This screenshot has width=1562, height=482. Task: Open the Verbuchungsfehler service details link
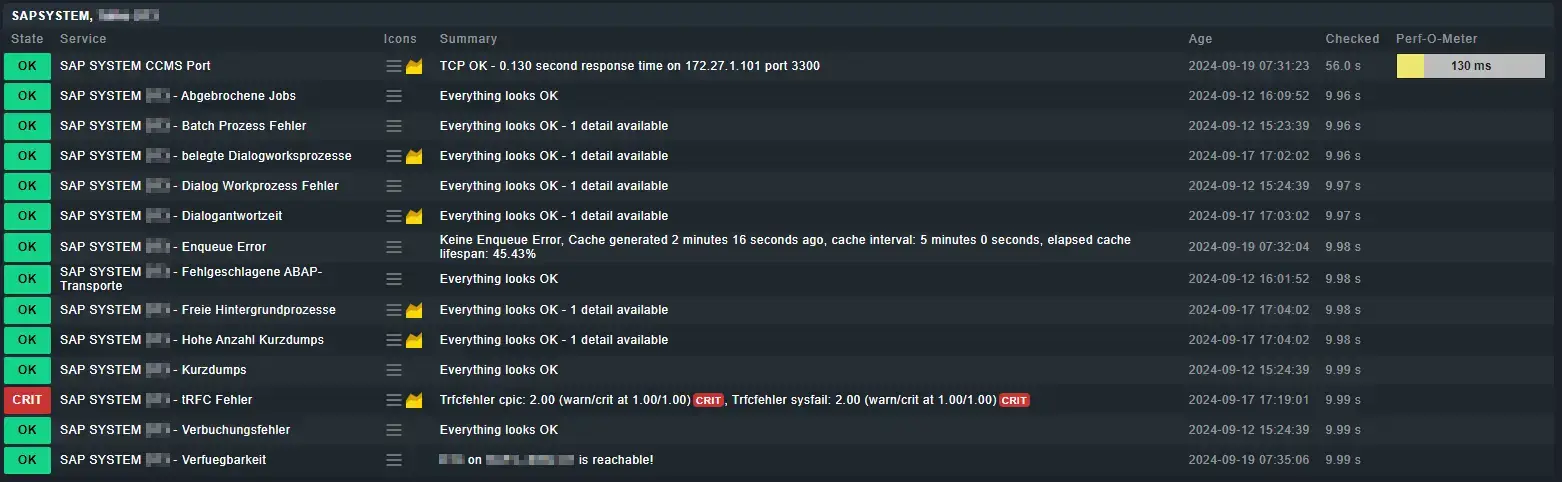pyautogui.click(x=235, y=430)
